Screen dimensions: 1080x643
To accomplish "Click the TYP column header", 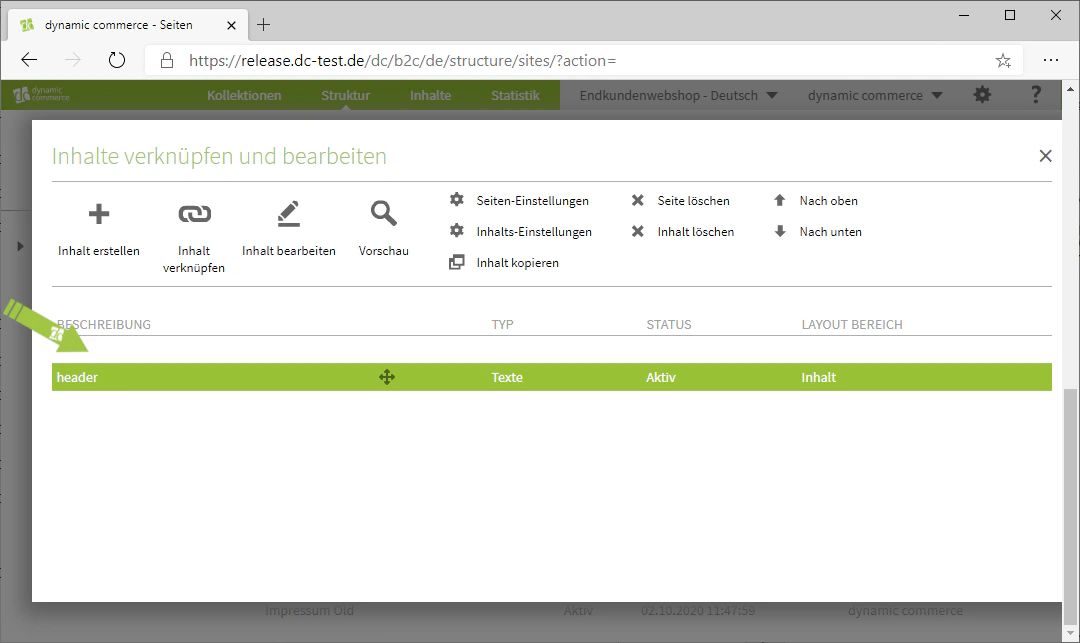I will pos(502,325).
